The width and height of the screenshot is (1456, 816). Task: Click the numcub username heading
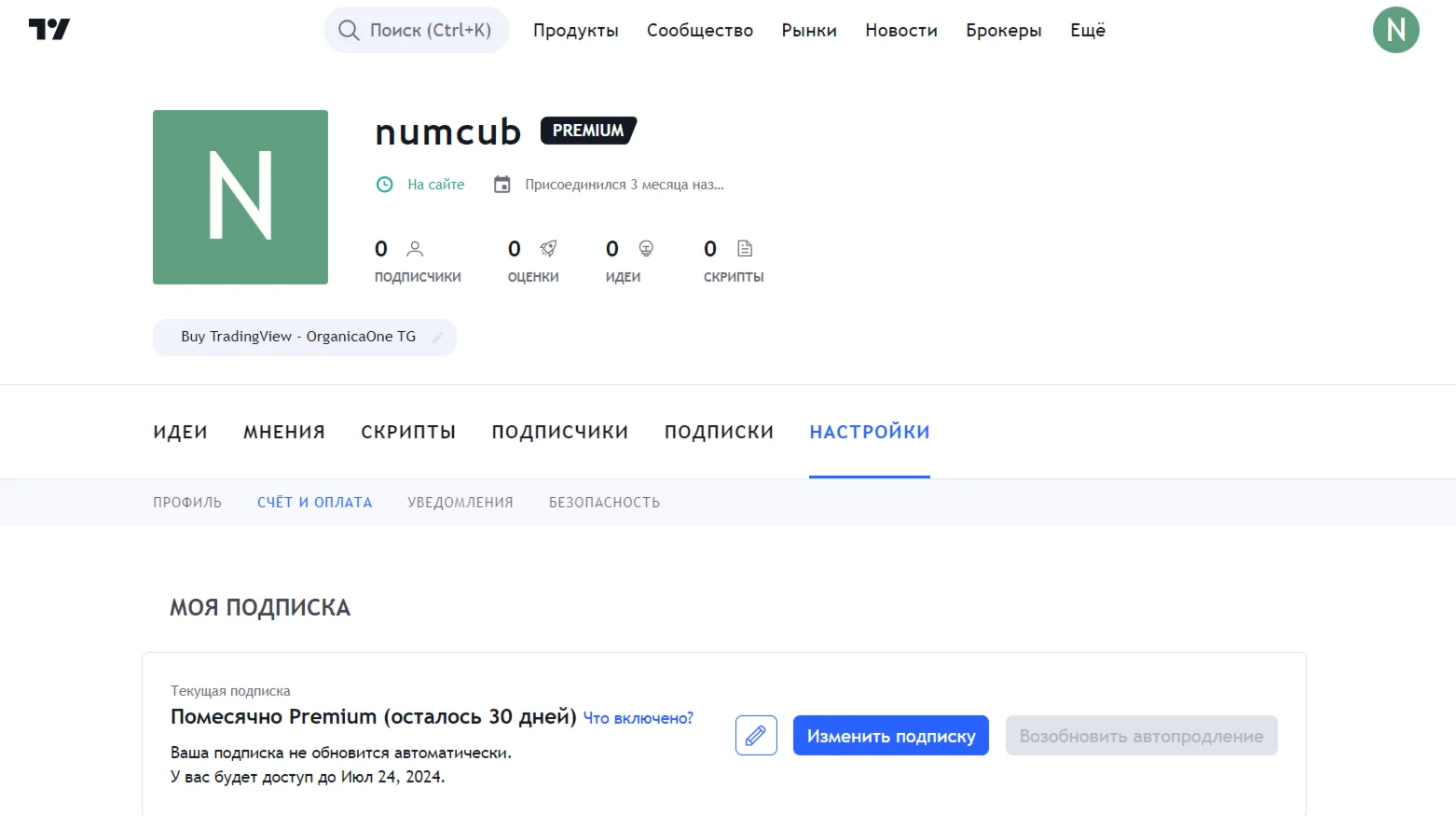pos(448,131)
